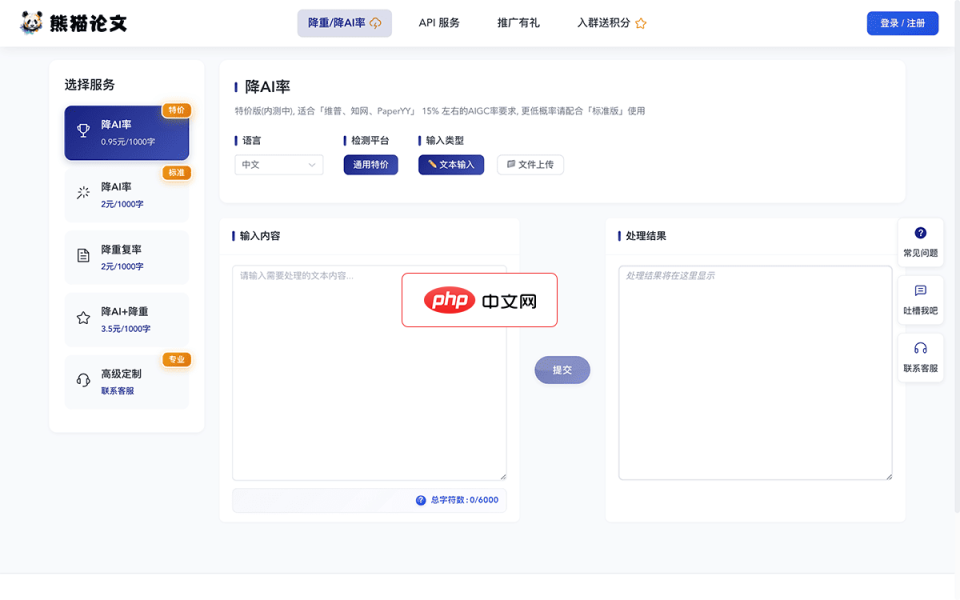960x600 pixels.
Task: Select the 标准 降AI率 2元/1000字 card
Action: point(127,195)
